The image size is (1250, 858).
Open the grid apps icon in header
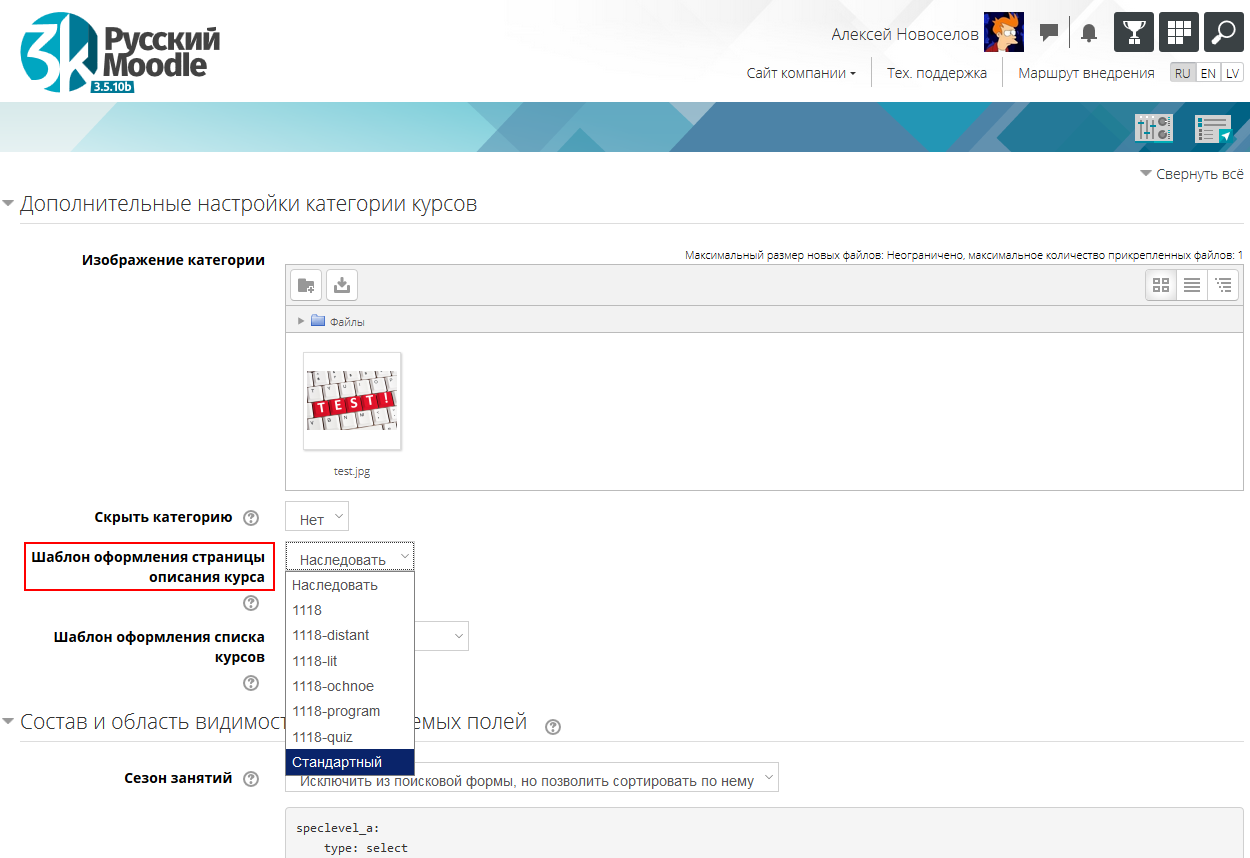click(x=1178, y=32)
